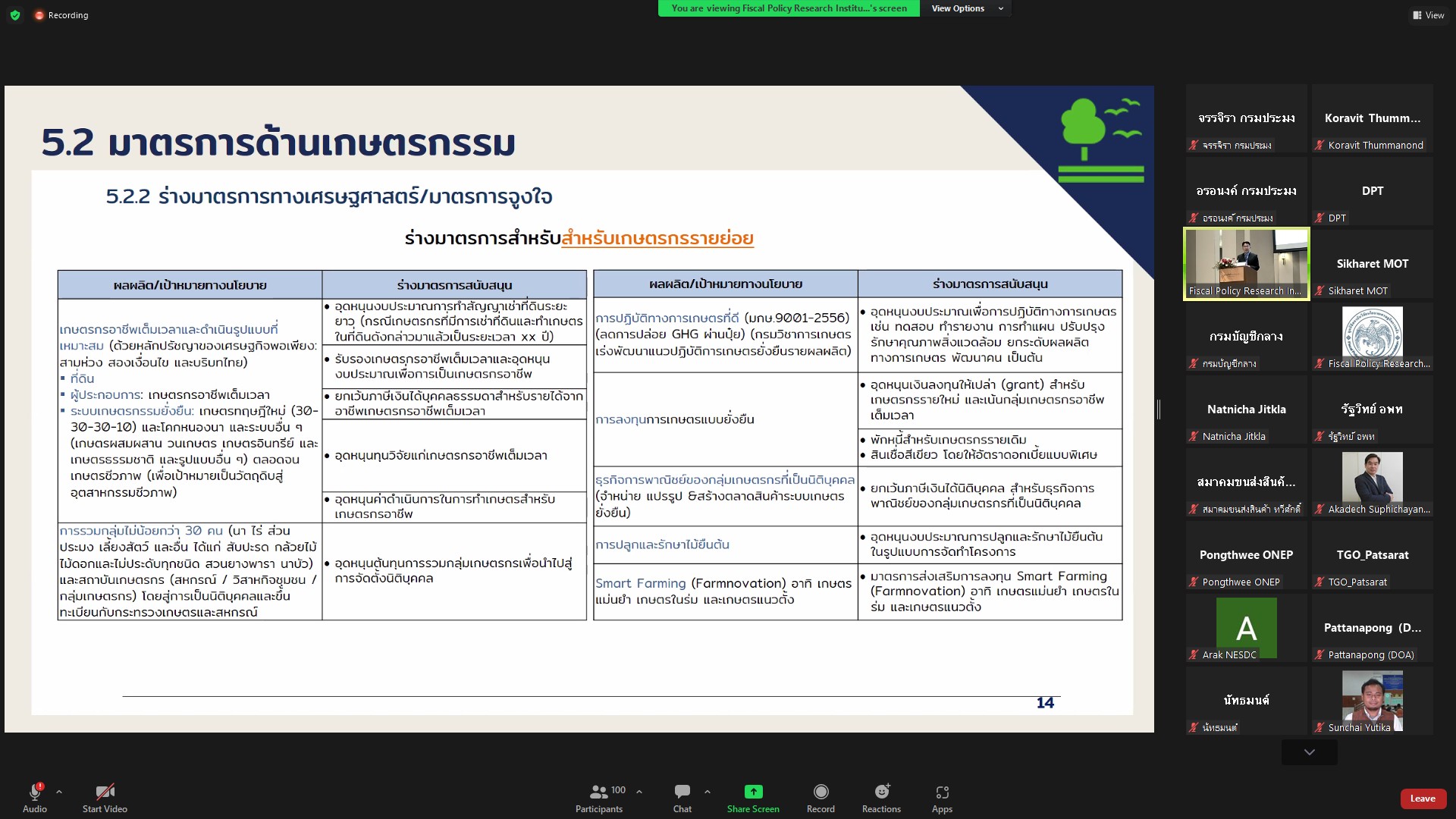Click the Record icon
Screen dimensions: 1456x819
tap(821, 792)
